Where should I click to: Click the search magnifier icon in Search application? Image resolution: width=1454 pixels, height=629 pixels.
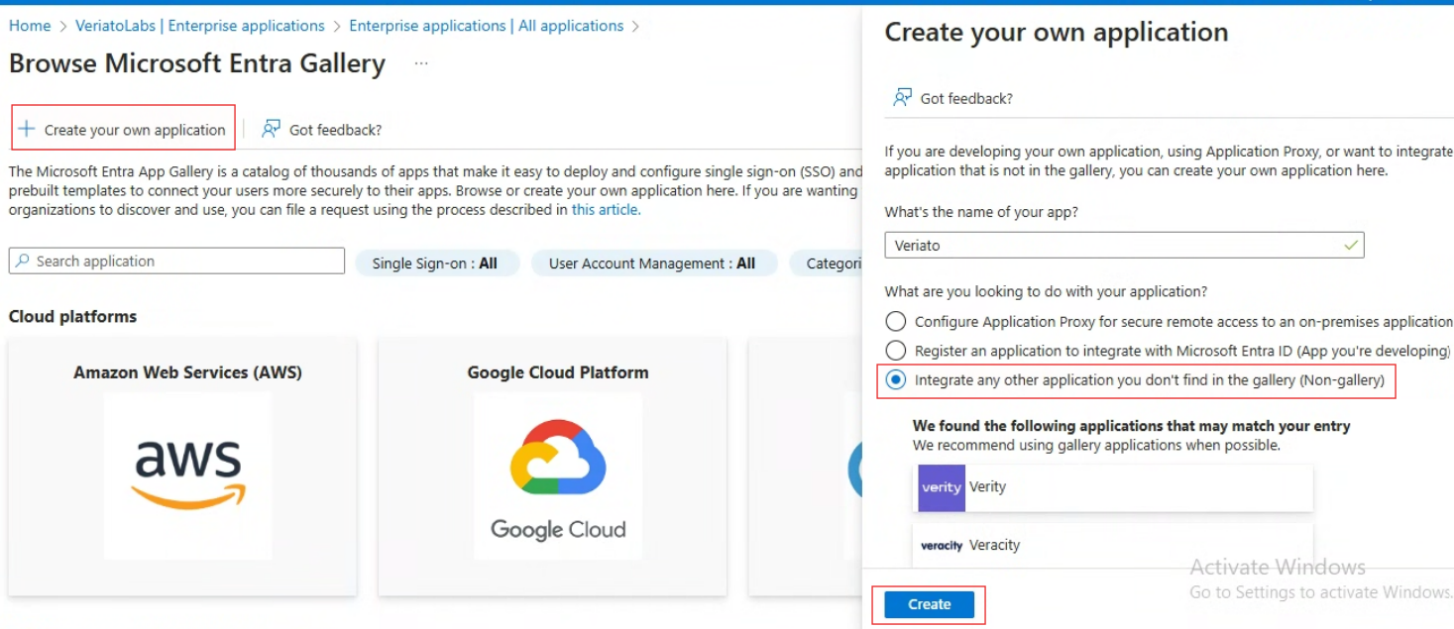23,261
